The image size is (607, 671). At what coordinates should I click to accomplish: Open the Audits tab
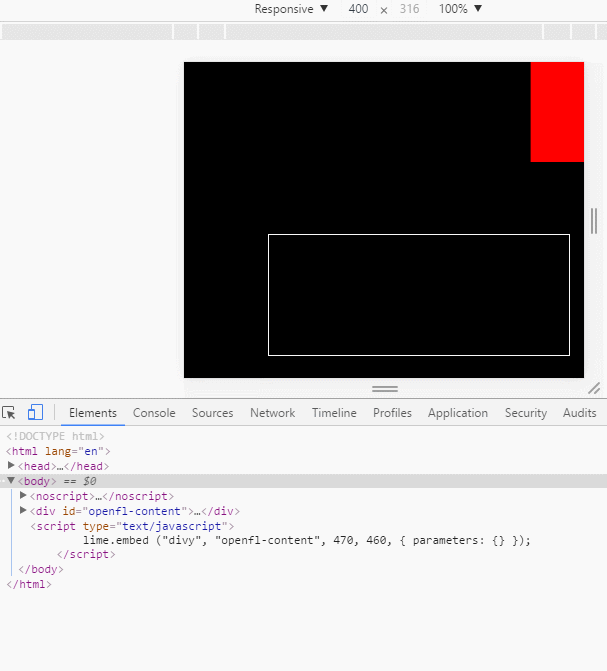pos(579,413)
